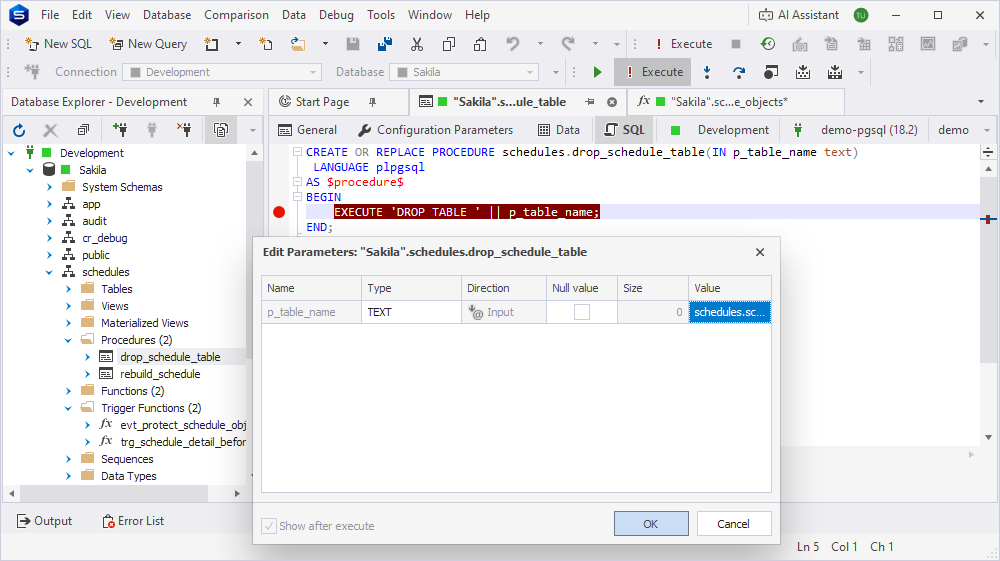Click the Step Out debug icon
The width and height of the screenshot is (1000, 561).
[x=770, y=72]
